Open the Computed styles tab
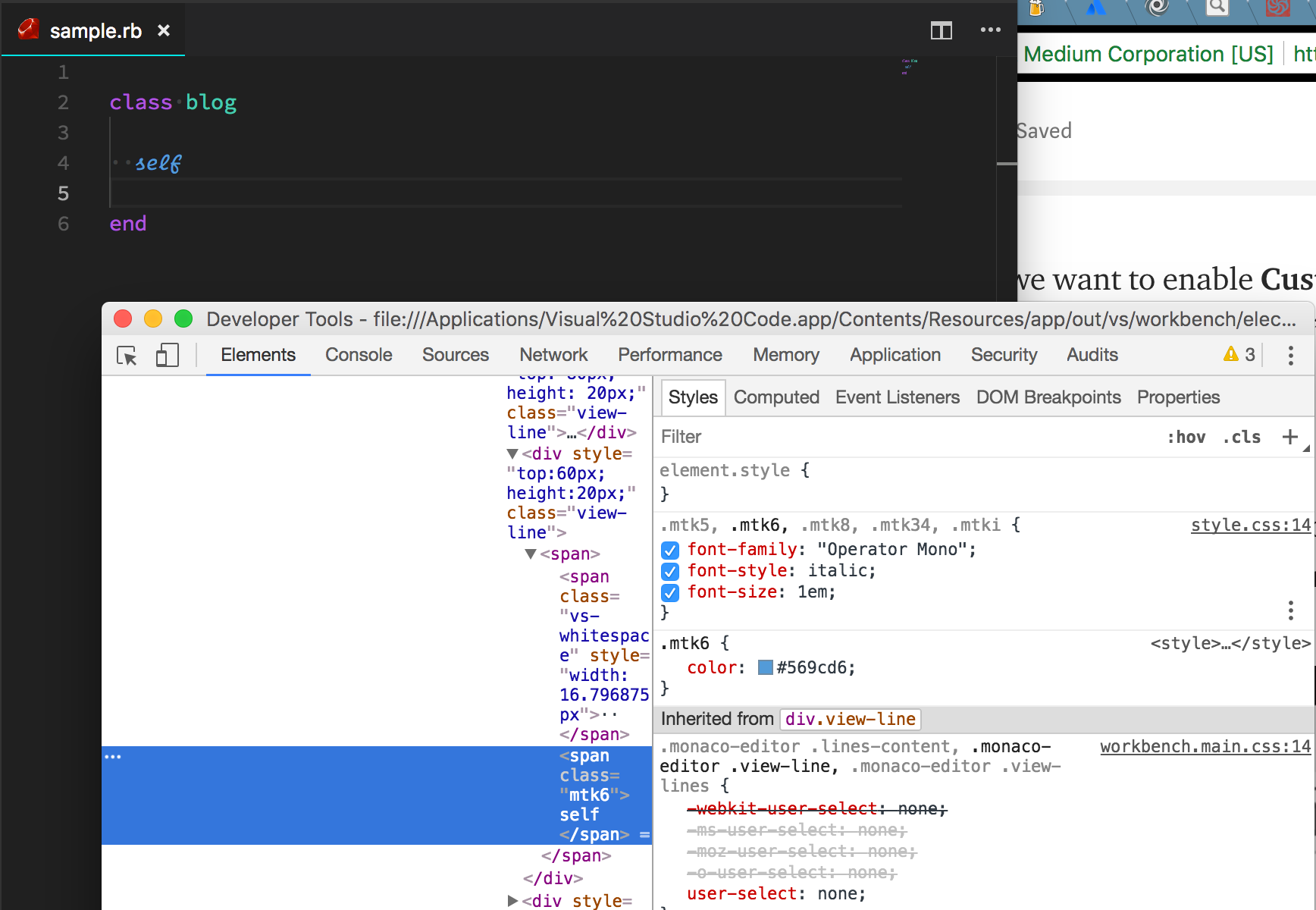1316x910 pixels. pos(776,397)
